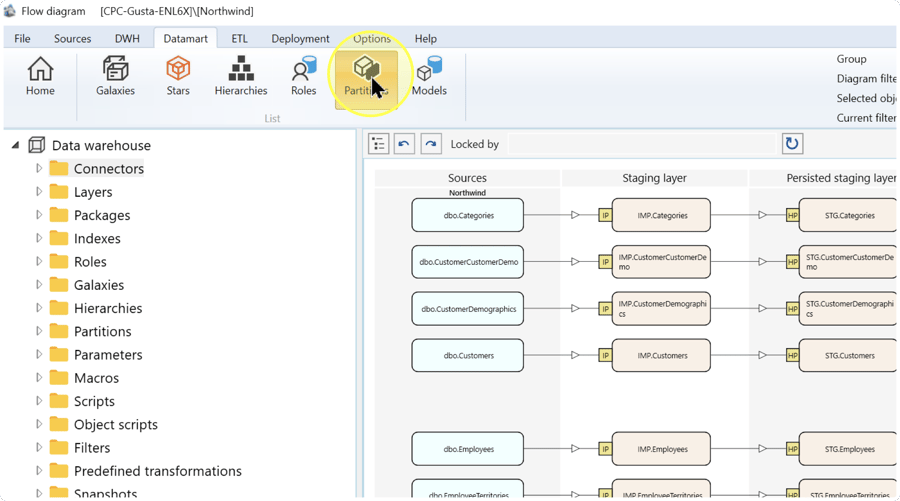Image resolution: width=900 pixels, height=501 pixels.
Task: Select the dbo.Customers source node
Action: [x=468, y=355]
